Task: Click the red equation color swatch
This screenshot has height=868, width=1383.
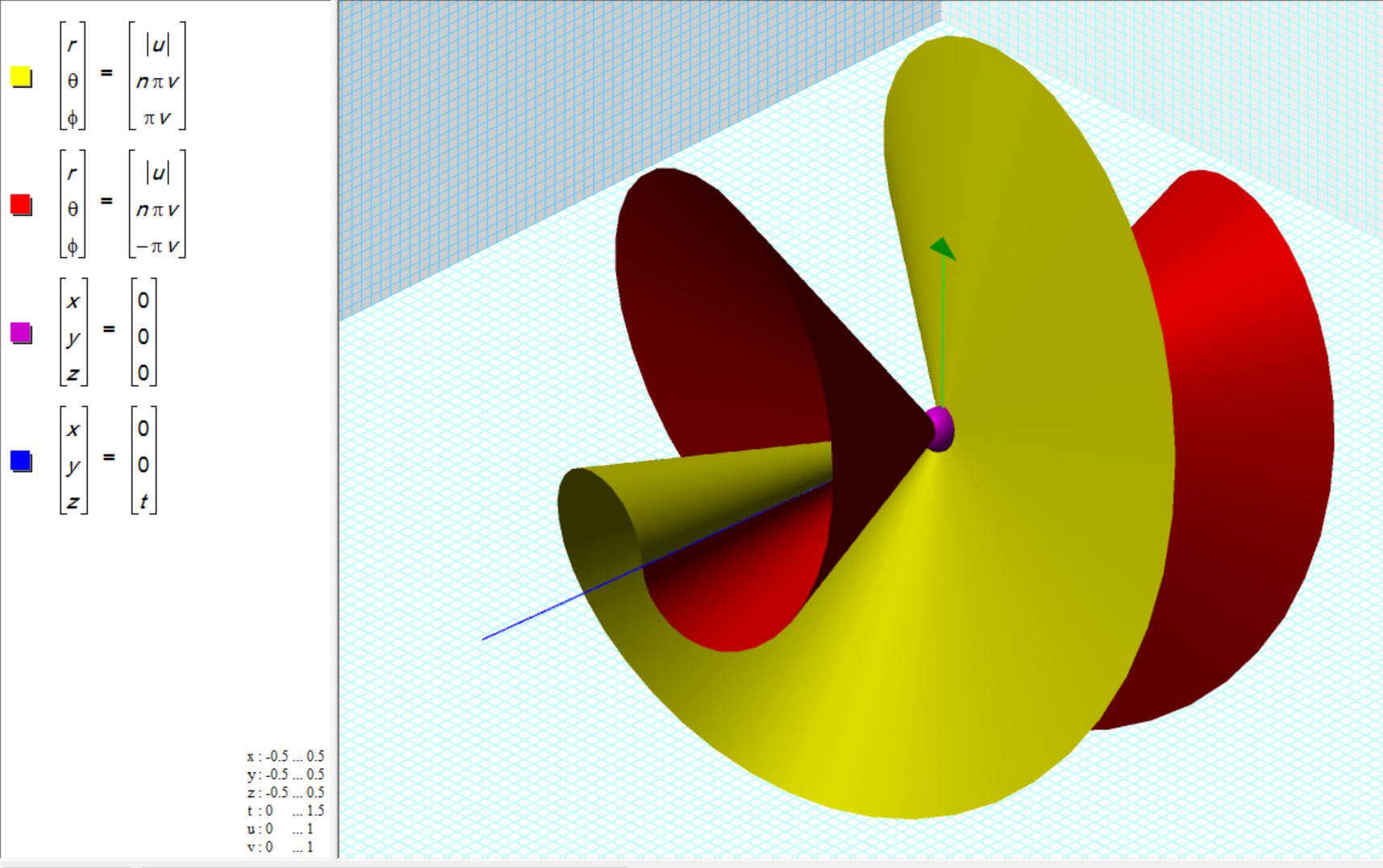Action: pos(21,205)
